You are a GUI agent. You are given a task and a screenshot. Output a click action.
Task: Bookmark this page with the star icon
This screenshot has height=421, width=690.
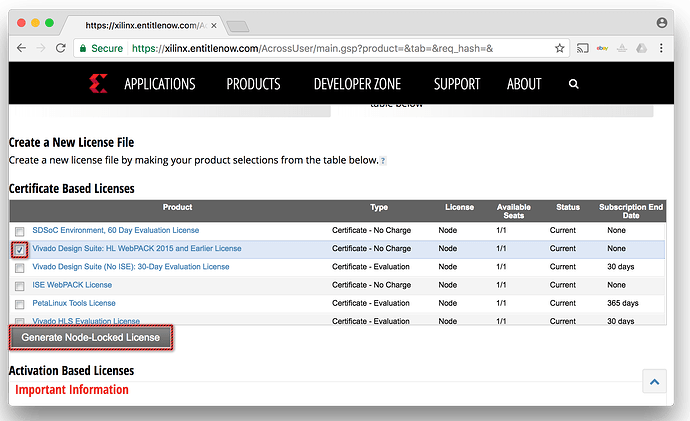click(560, 48)
